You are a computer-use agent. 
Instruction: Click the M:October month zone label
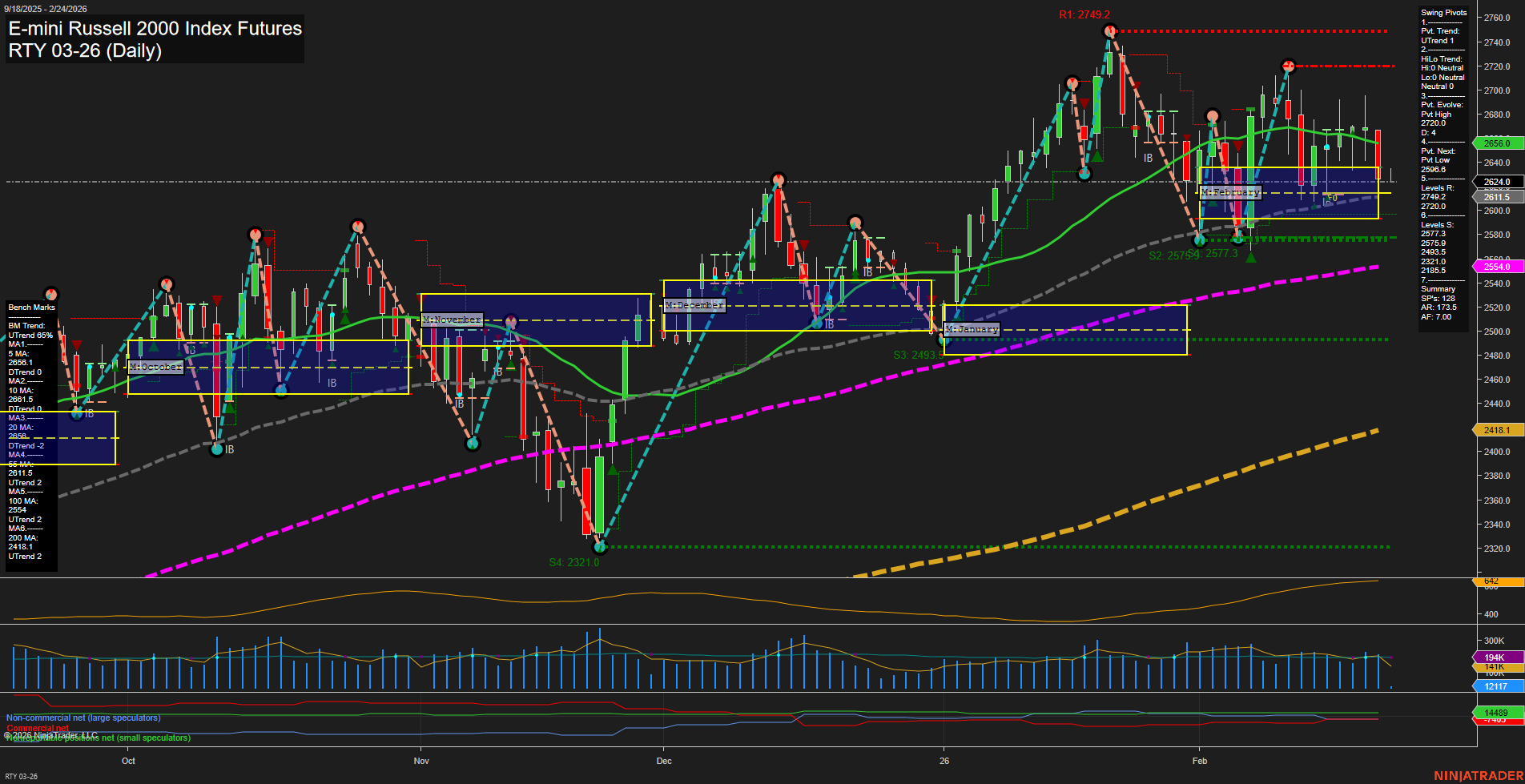click(x=157, y=367)
